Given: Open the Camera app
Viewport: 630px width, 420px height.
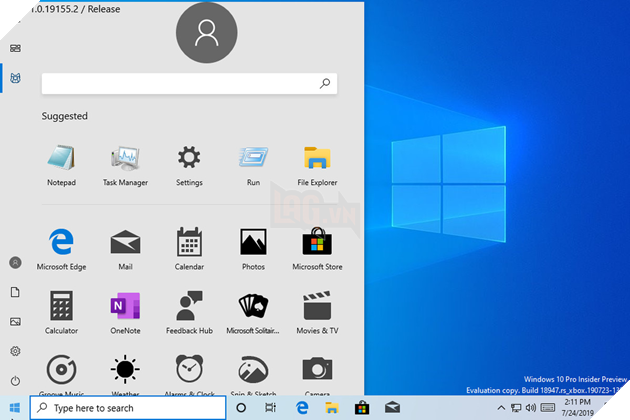Looking at the screenshot, I should (317, 374).
